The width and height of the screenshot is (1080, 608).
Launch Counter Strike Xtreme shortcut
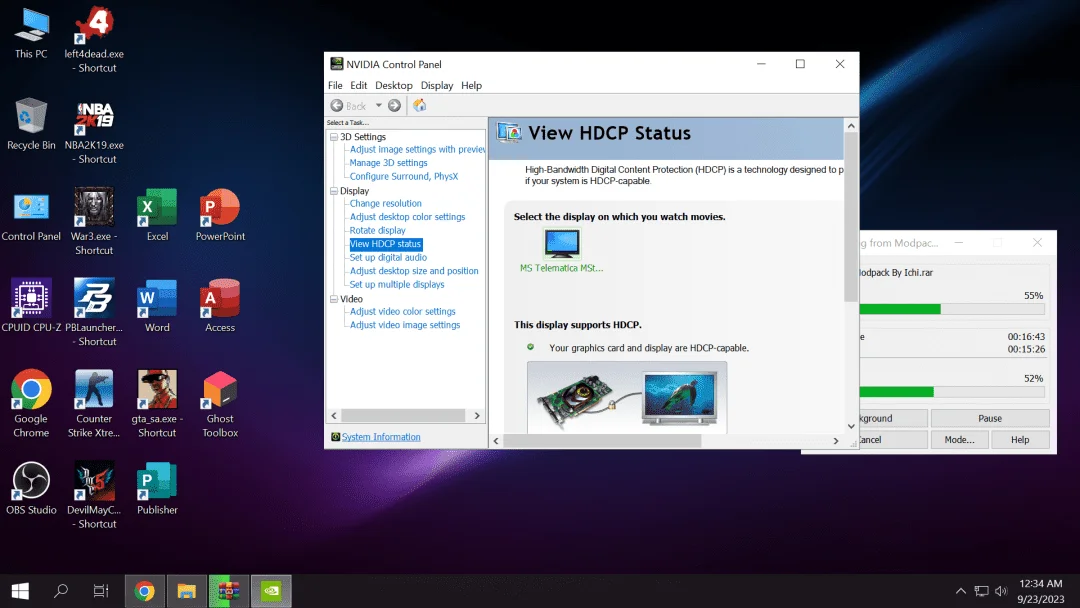94,403
